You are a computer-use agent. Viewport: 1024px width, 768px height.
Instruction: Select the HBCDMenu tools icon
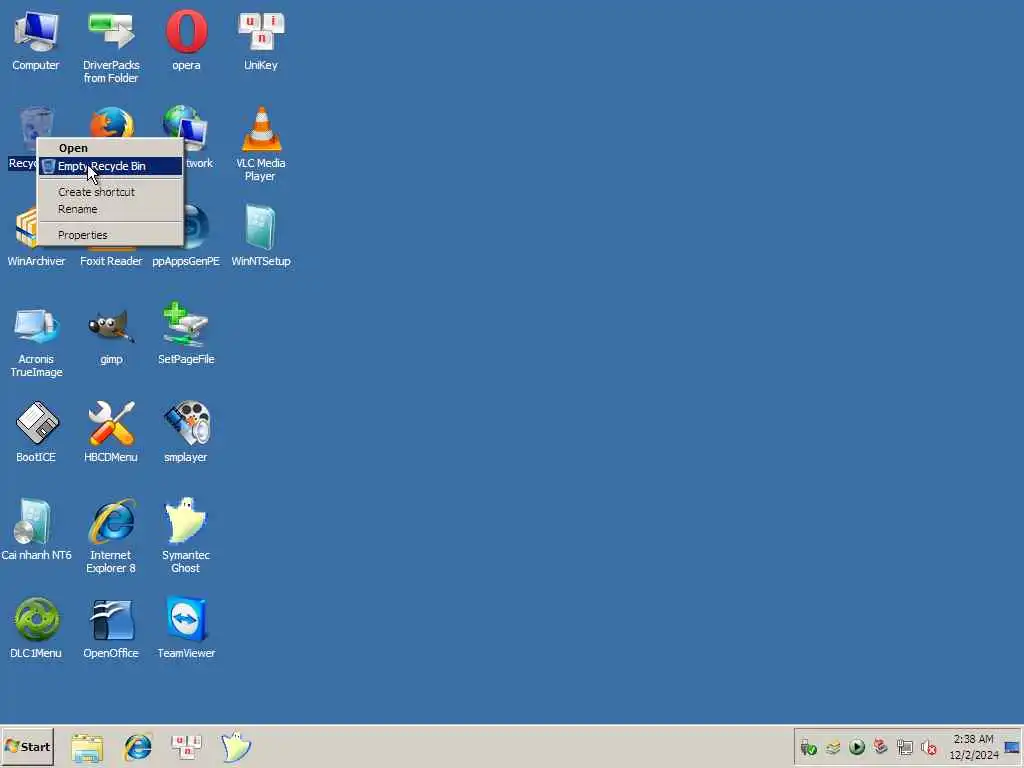tap(111, 432)
